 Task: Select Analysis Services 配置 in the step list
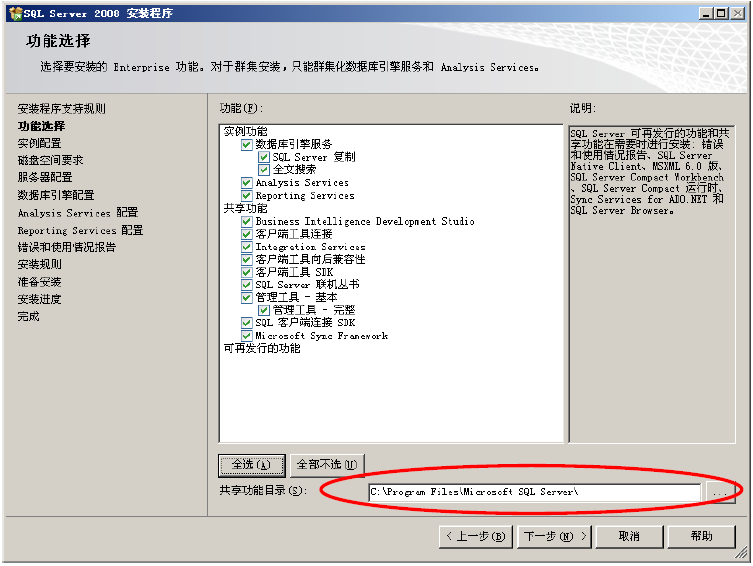(x=78, y=212)
